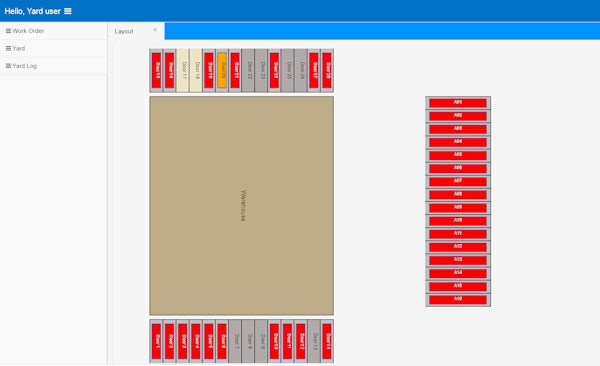Select red Door 5 slot
This screenshot has height=366, width=600.
pos(209,341)
